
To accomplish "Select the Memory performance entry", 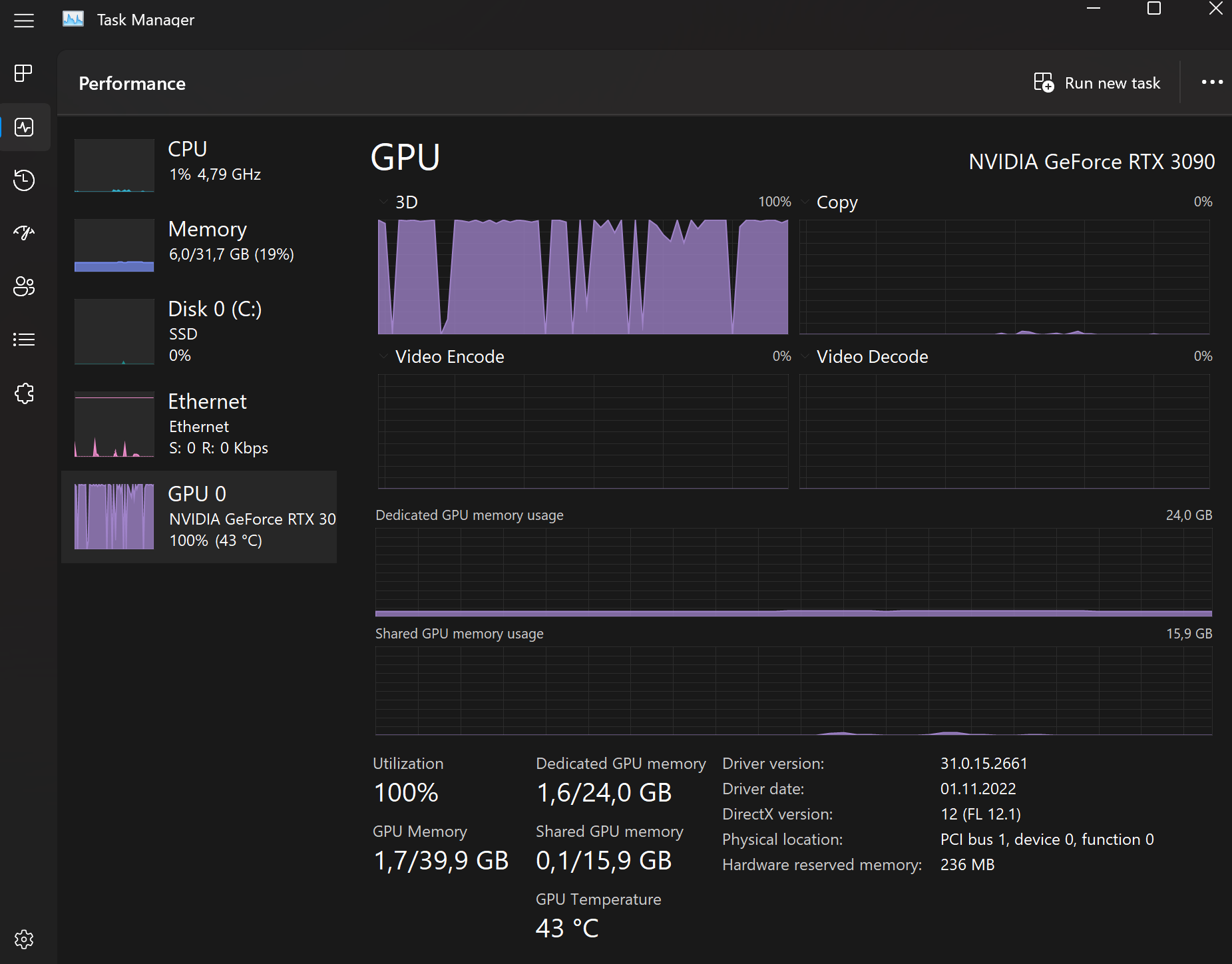I will pos(199,244).
